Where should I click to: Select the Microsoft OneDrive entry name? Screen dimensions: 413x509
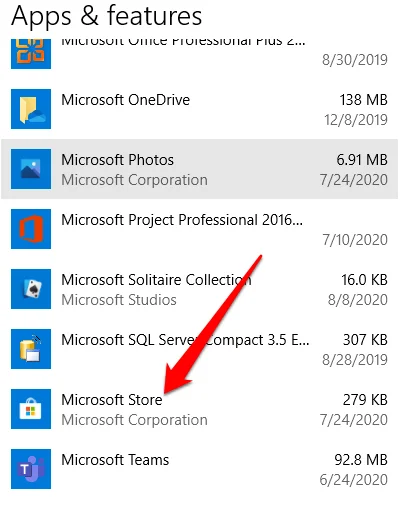(x=126, y=100)
